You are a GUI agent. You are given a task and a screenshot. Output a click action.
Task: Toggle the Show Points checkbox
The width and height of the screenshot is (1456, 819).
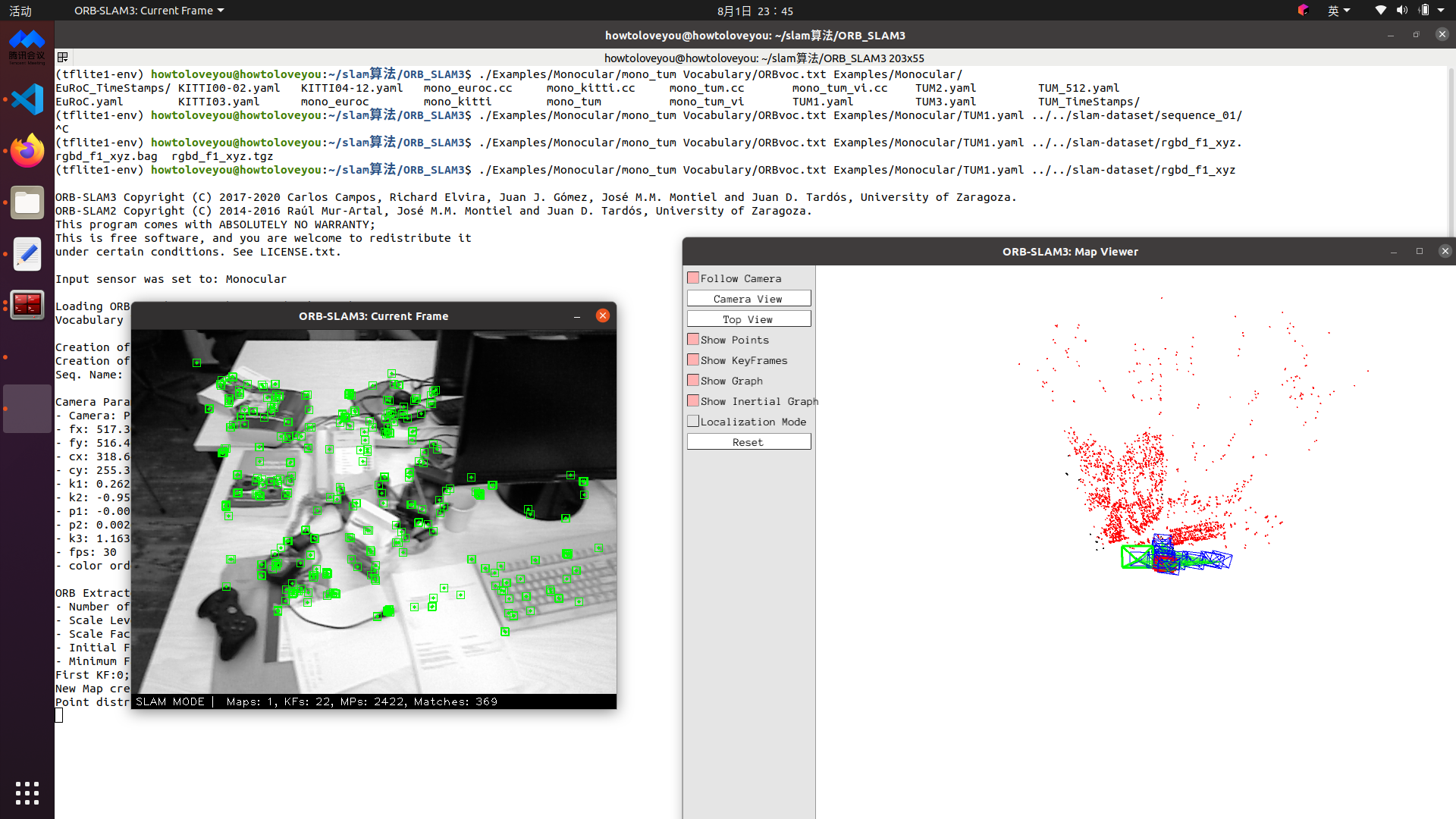pyautogui.click(x=693, y=339)
